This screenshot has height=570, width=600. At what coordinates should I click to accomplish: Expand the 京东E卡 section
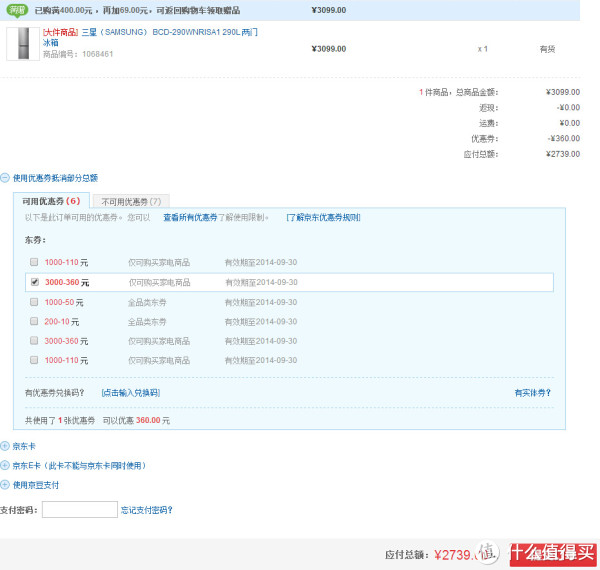(x=5, y=466)
